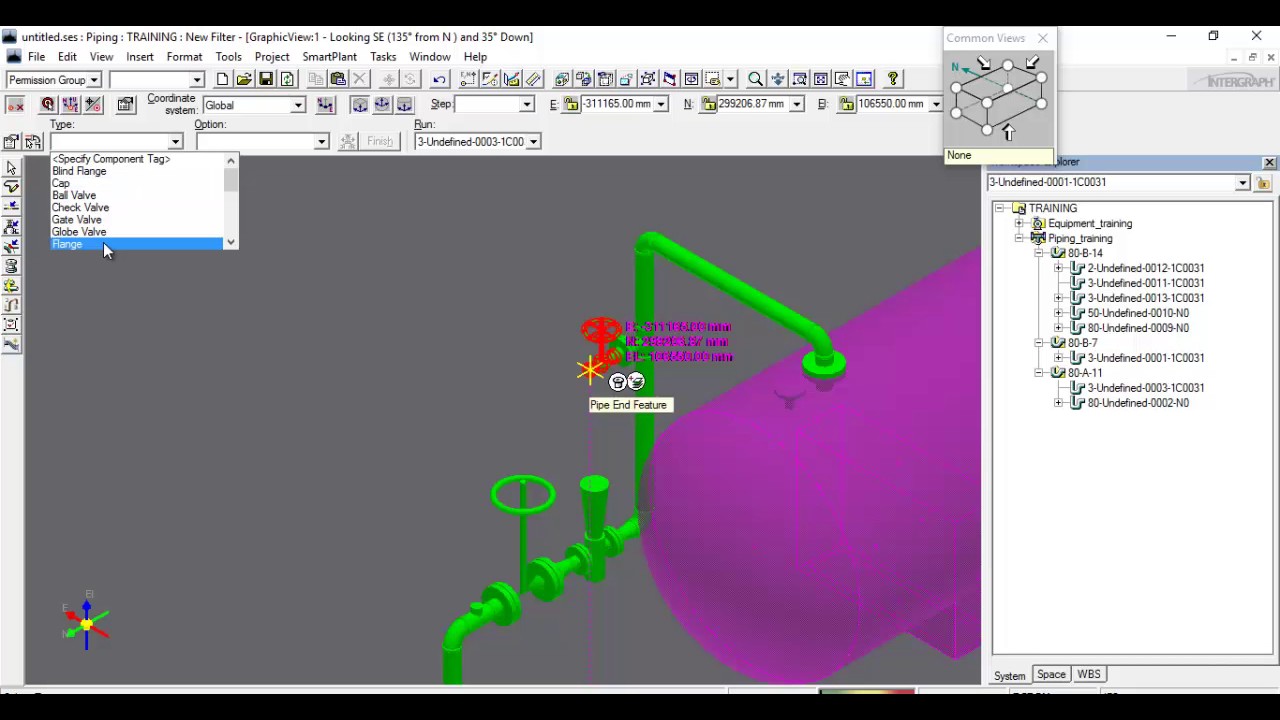The width and height of the screenshot is (1280, 720).
Task: Toggle the El elevation coordinate lock
Action: 846,104
